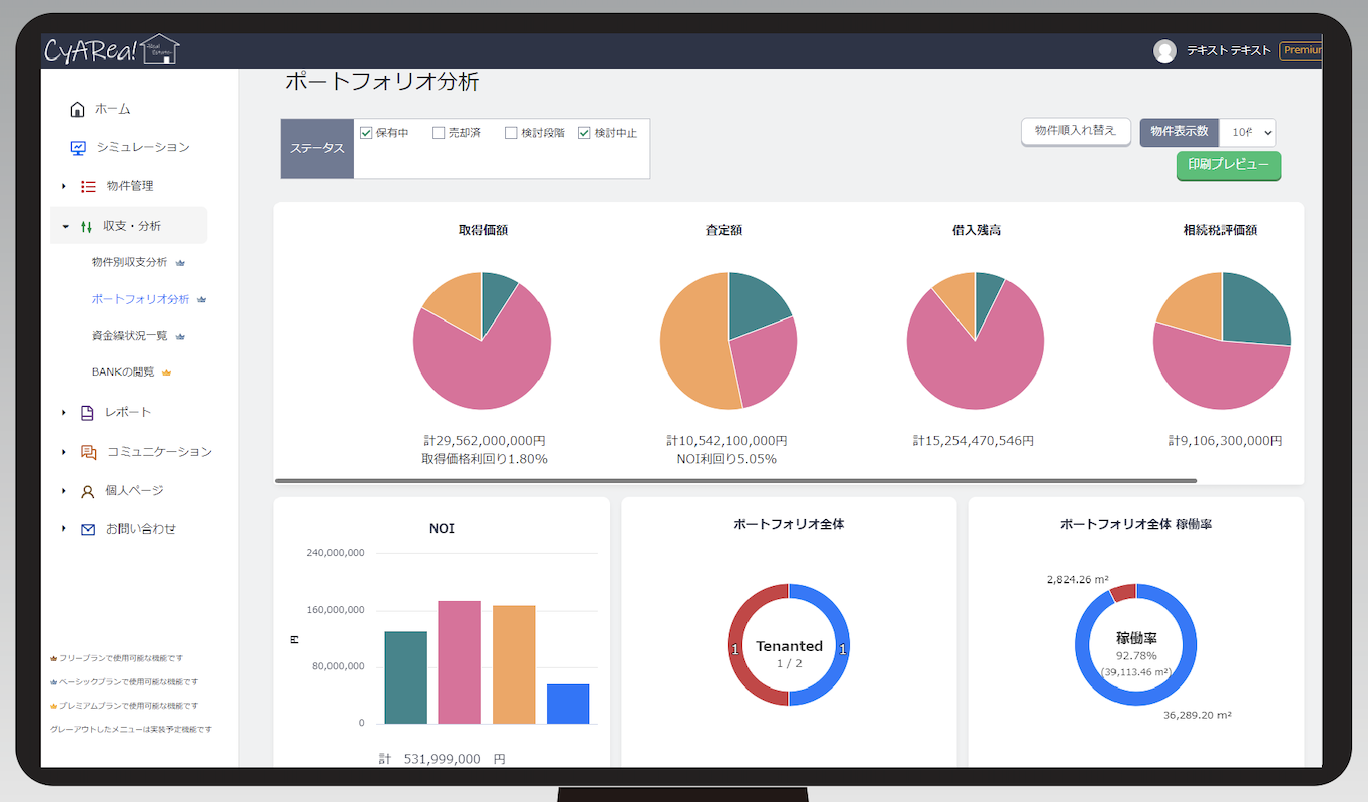The image size is (1368, 802).
Task: Click the お問い合わせ envelope icon
Action: 88,529
